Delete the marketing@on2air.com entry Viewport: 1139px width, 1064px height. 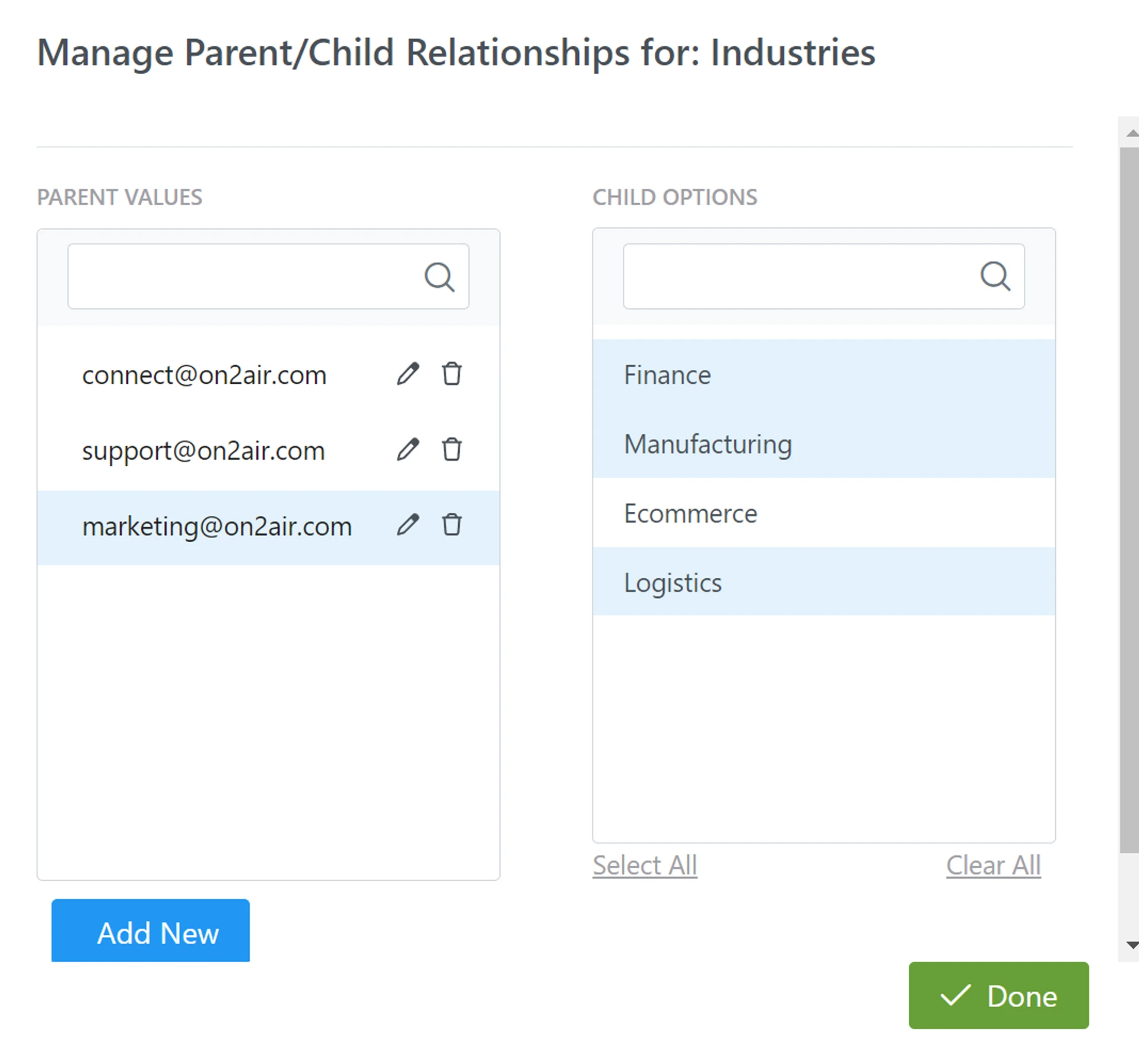(x=451, y=525)
